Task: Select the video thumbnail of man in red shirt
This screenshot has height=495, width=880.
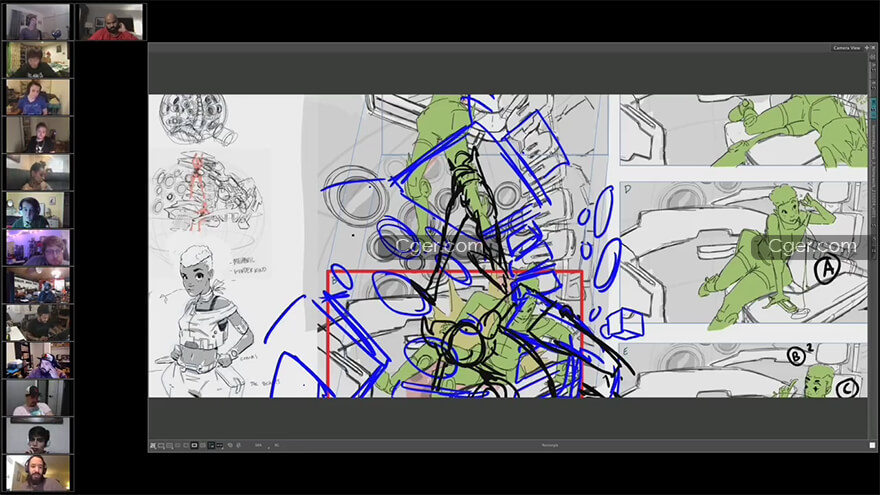Action: point(111,22)
